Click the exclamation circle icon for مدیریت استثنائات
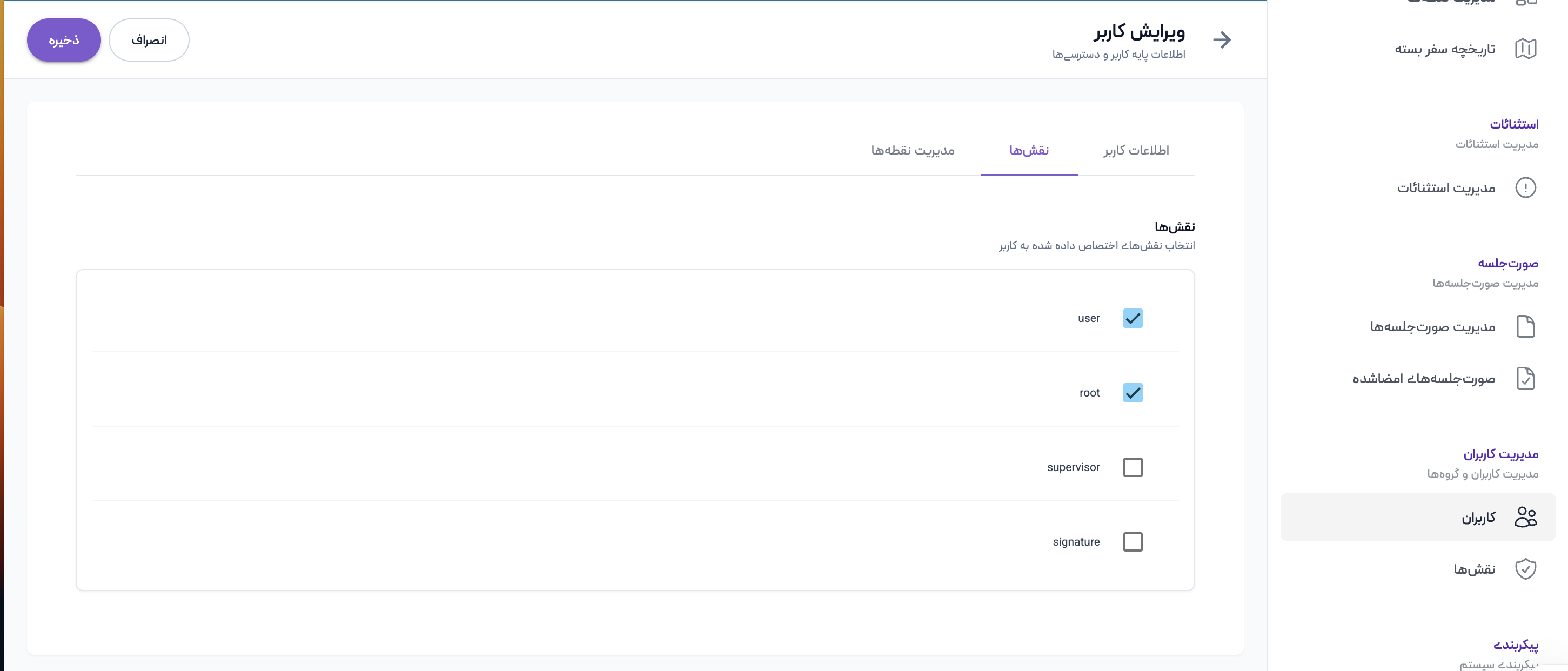The width and height of the screenshot is (1568, 671). (1525, 187)
